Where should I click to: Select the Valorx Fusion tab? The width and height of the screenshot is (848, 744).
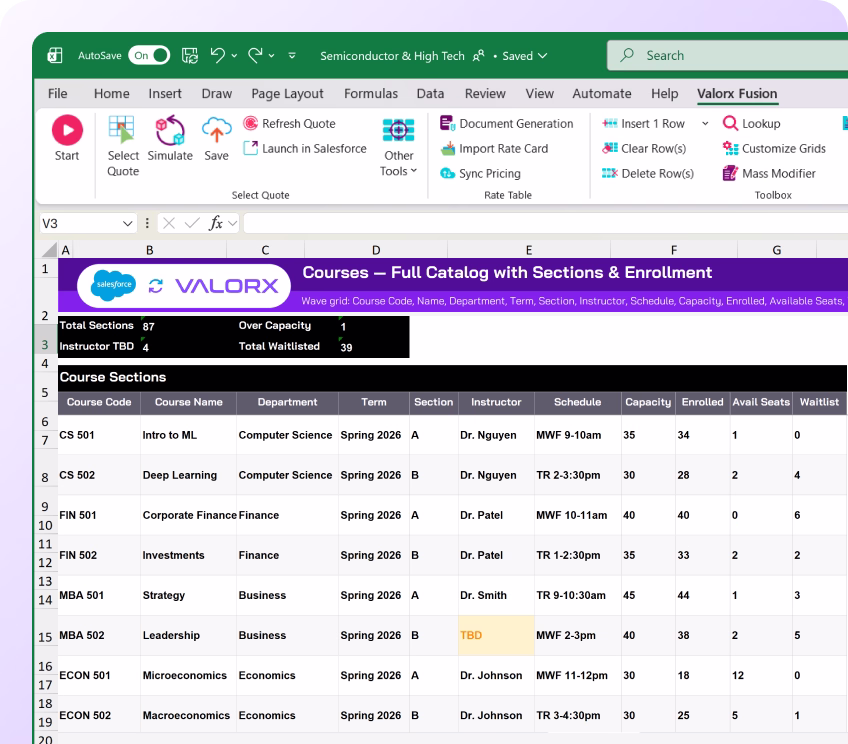pos(737,94)
